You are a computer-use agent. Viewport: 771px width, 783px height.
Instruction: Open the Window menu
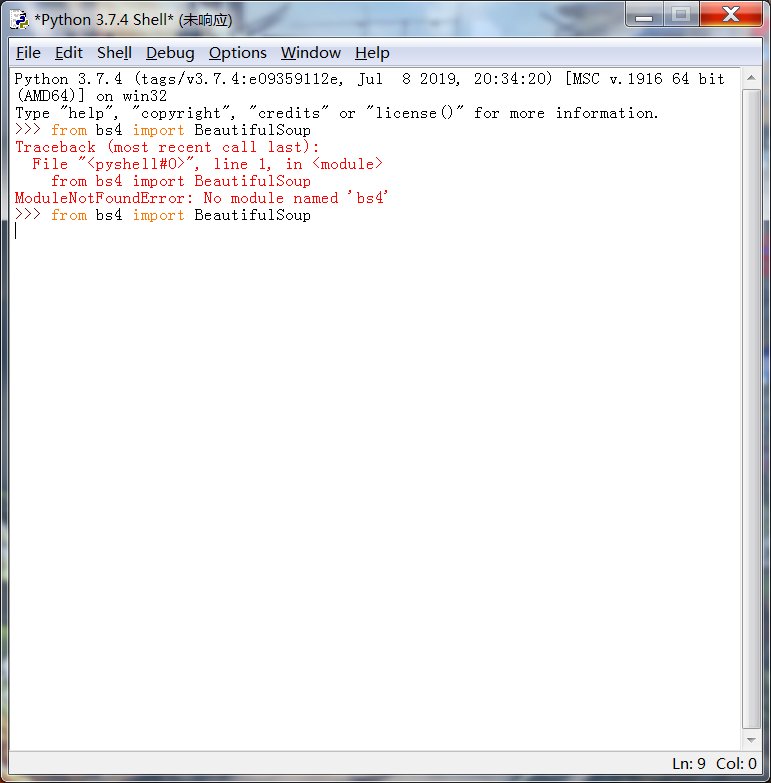click(310, 53)
